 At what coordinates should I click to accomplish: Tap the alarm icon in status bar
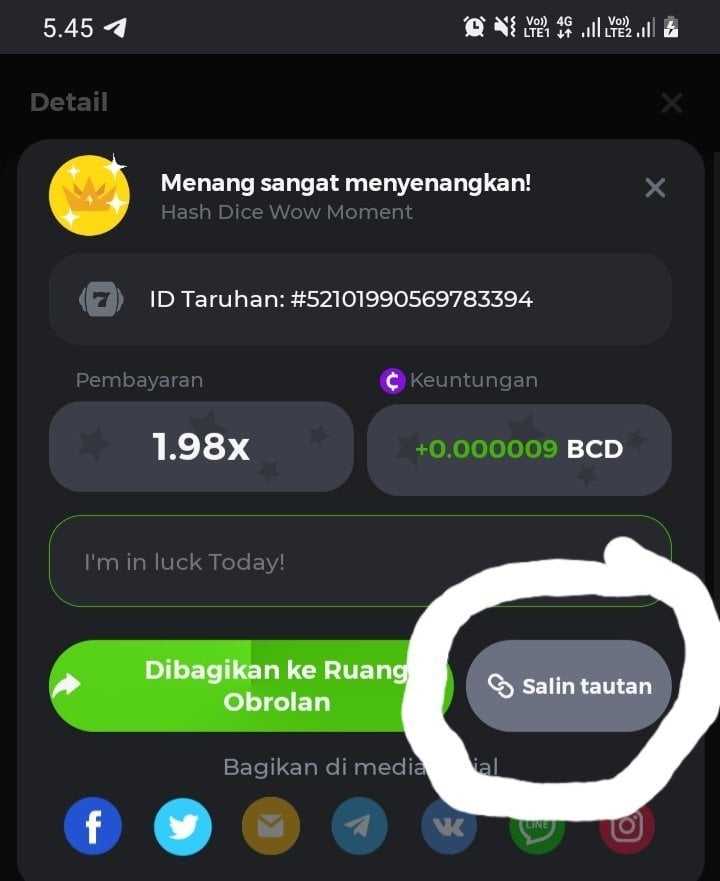point(474,27)
